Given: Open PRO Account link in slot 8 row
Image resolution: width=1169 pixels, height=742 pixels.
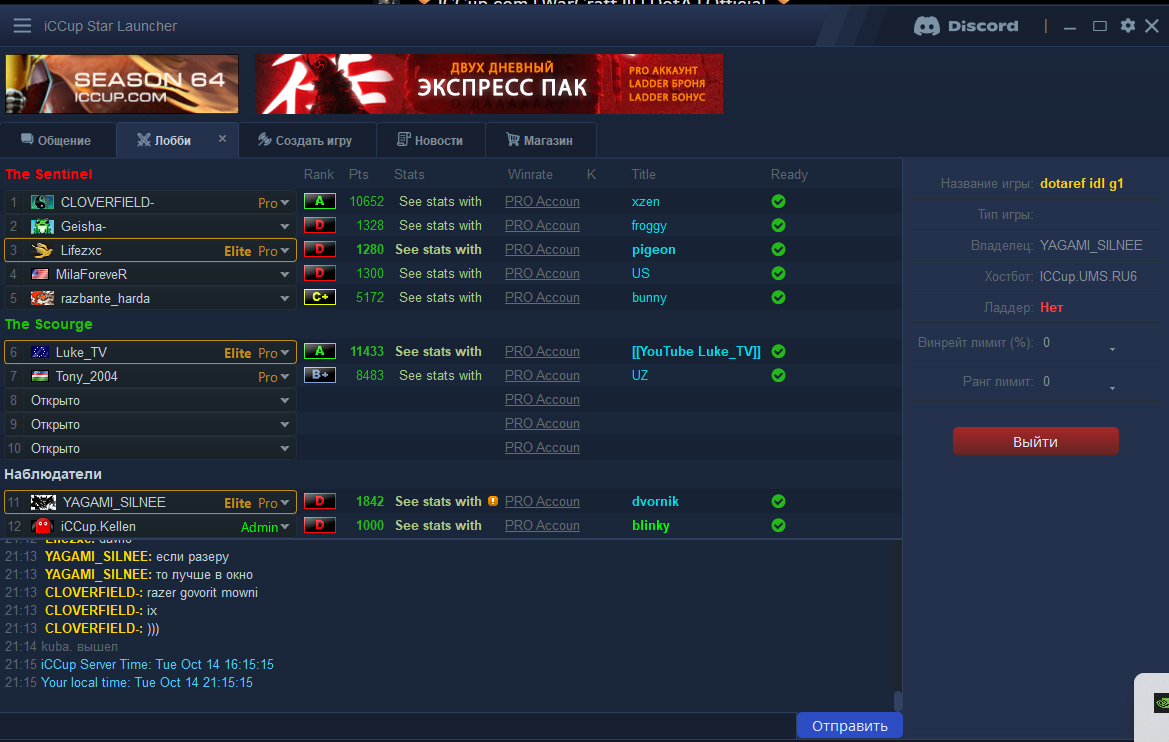Looking at the screenshot, I should [542, 400].
